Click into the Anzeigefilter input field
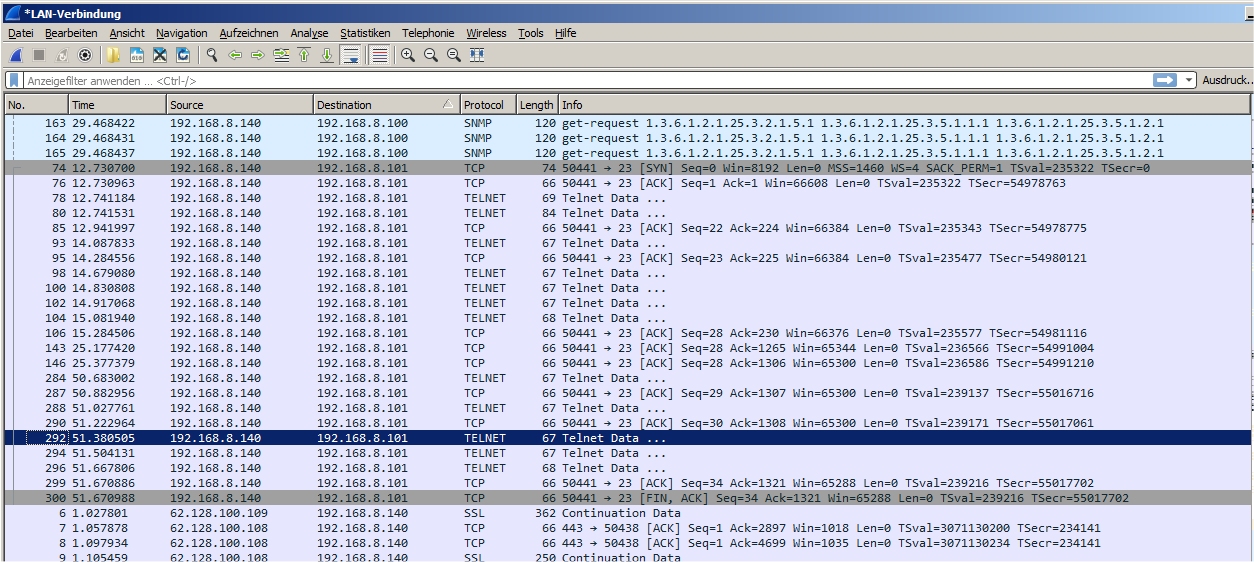Viewport: 1254px width, 562px height. [580, 80]
